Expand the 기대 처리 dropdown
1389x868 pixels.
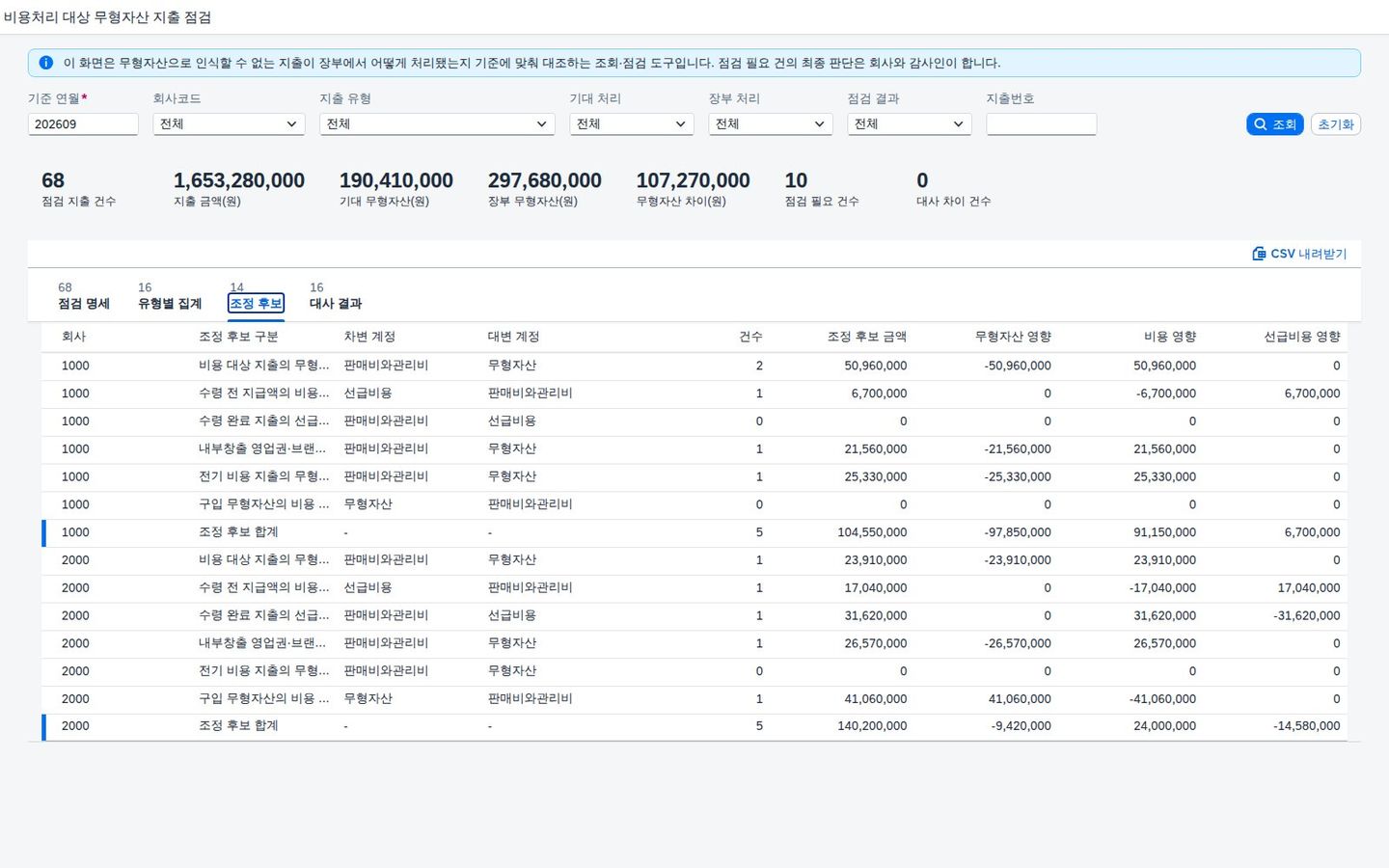tap(632, 124)
